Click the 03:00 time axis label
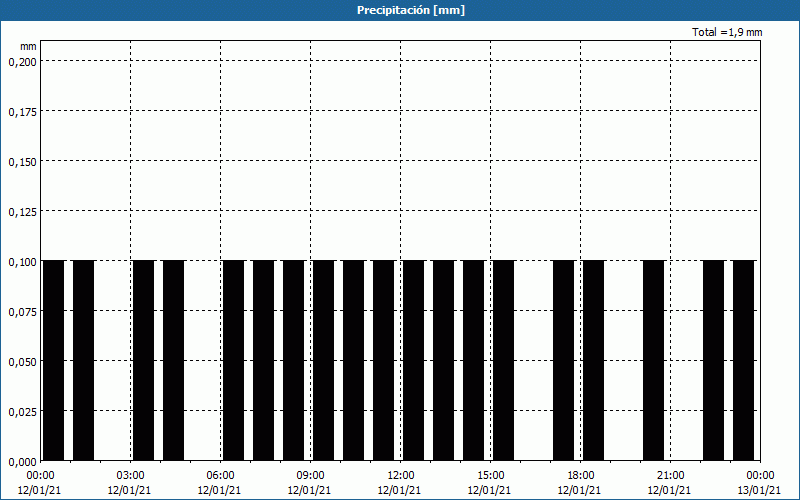This screenshot has height=500, width=800. tap(131, 476)
